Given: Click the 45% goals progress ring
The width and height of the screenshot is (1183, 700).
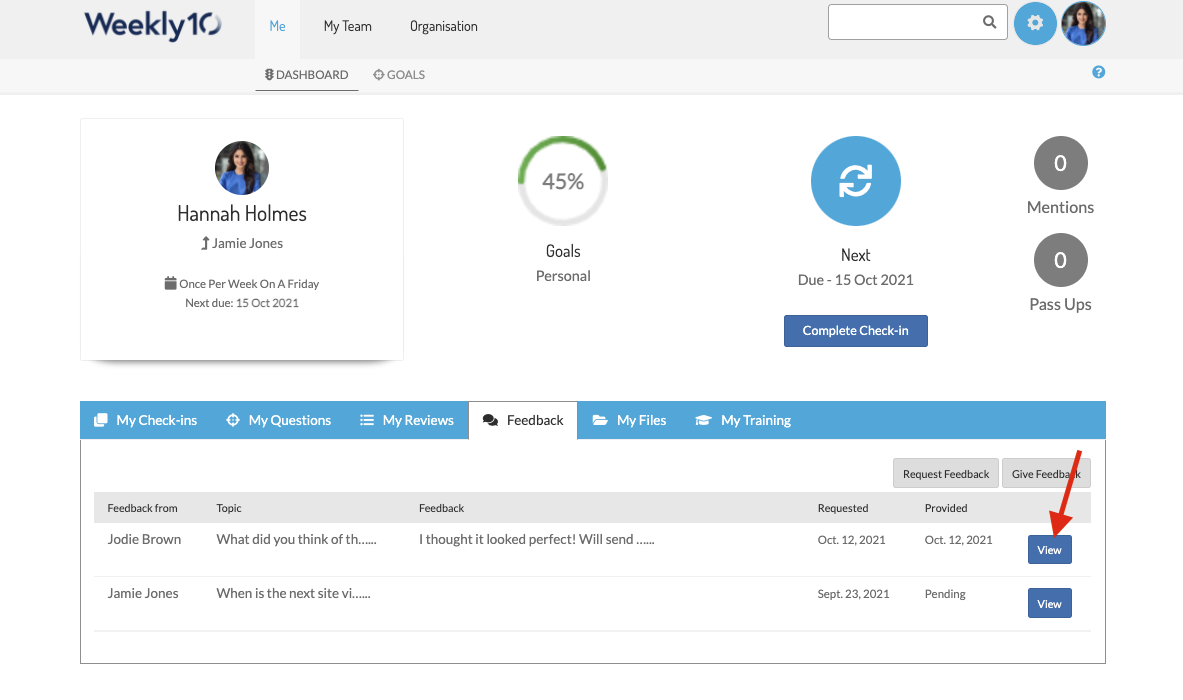Looking at the screenshot, I should click(x=563, y=181).
